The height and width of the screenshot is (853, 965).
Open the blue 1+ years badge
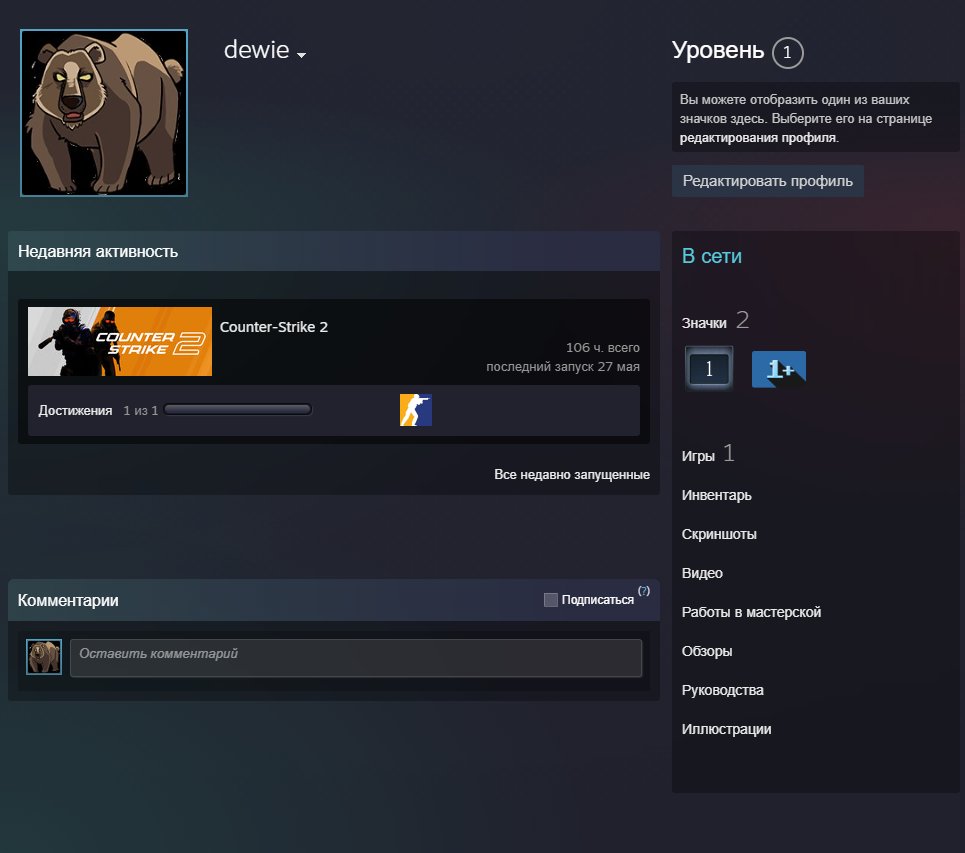[x=779, y=369]
